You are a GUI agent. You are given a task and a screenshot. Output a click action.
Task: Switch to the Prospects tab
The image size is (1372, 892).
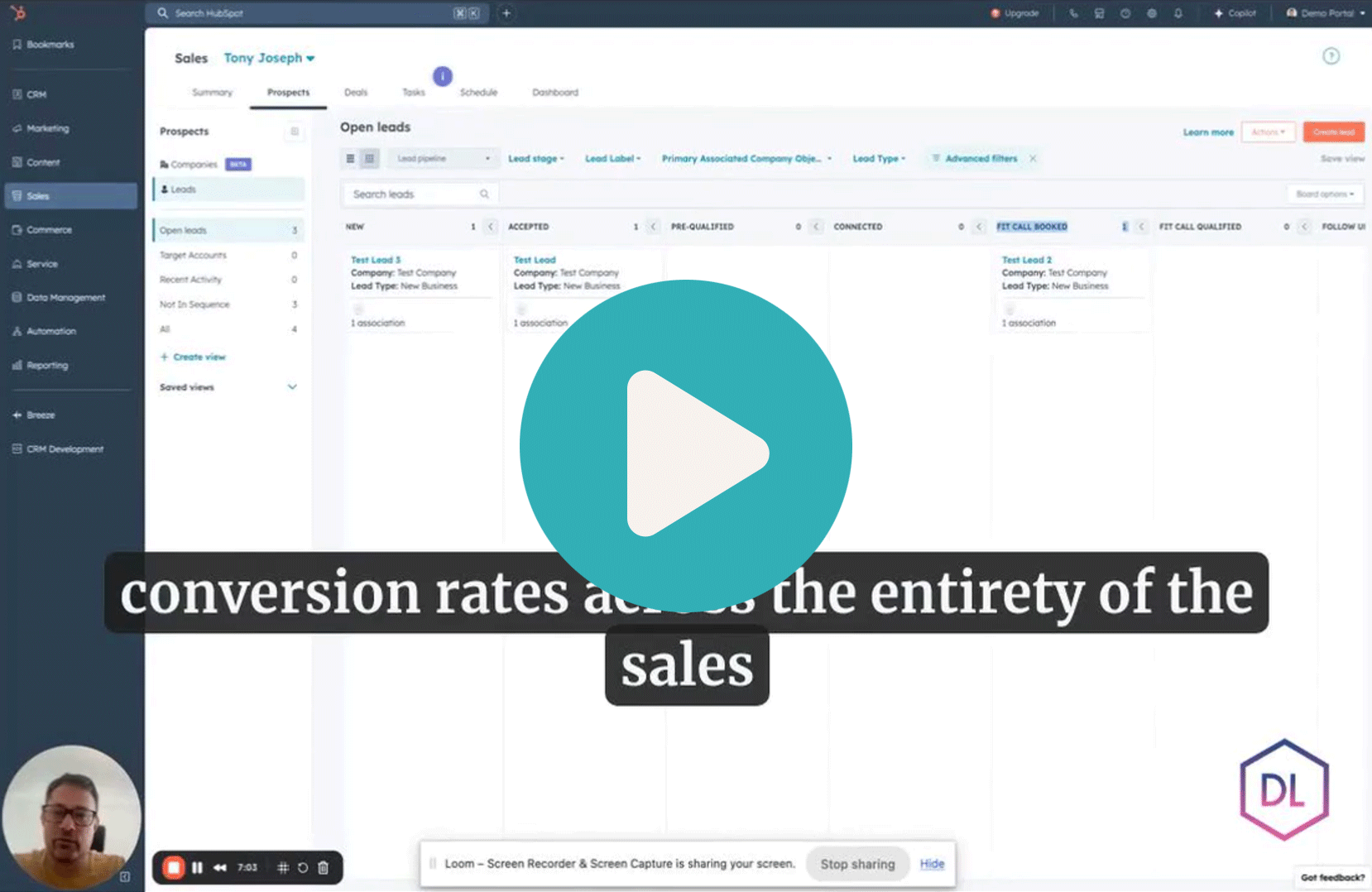coord(288,93)
